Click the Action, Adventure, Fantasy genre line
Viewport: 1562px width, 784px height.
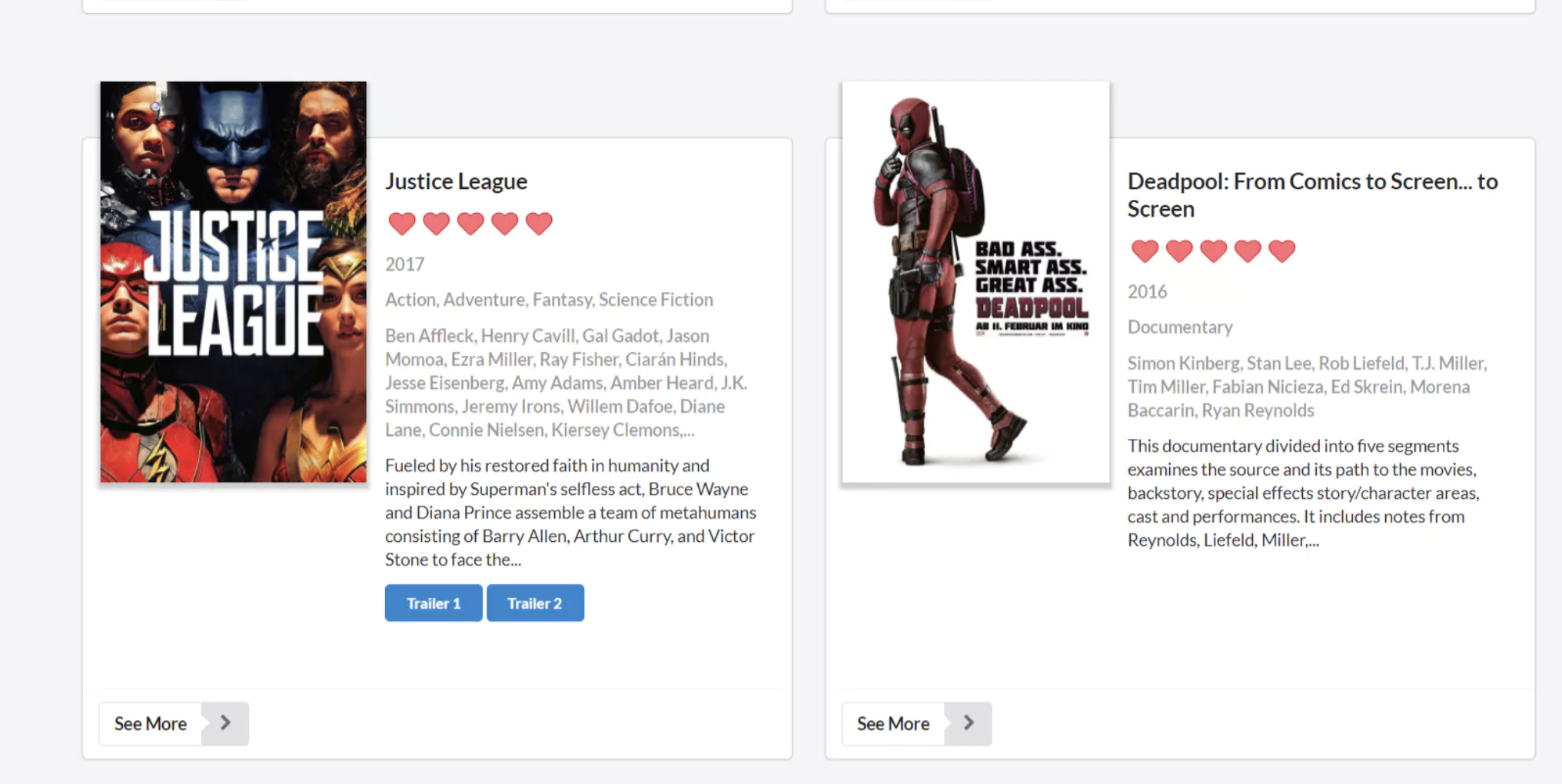tap(549, 300)
